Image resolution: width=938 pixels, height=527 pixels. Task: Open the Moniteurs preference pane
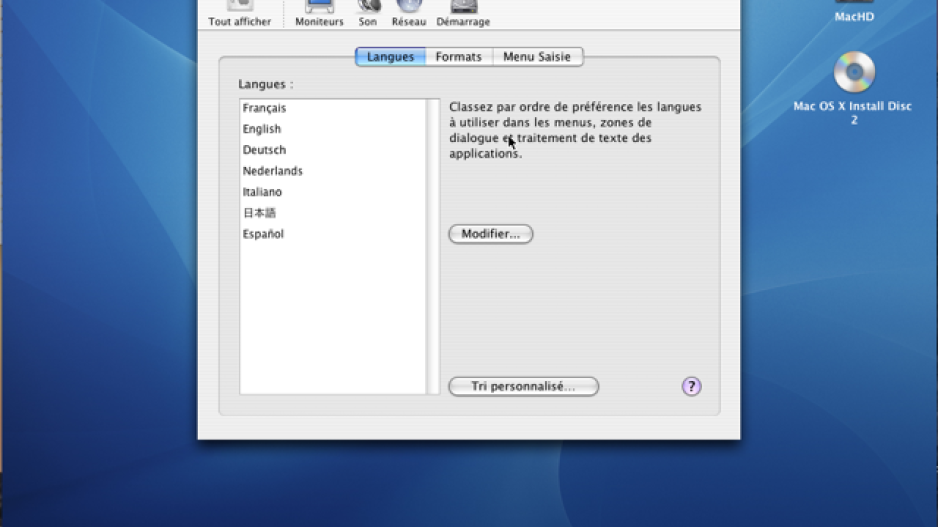point(319,13)
